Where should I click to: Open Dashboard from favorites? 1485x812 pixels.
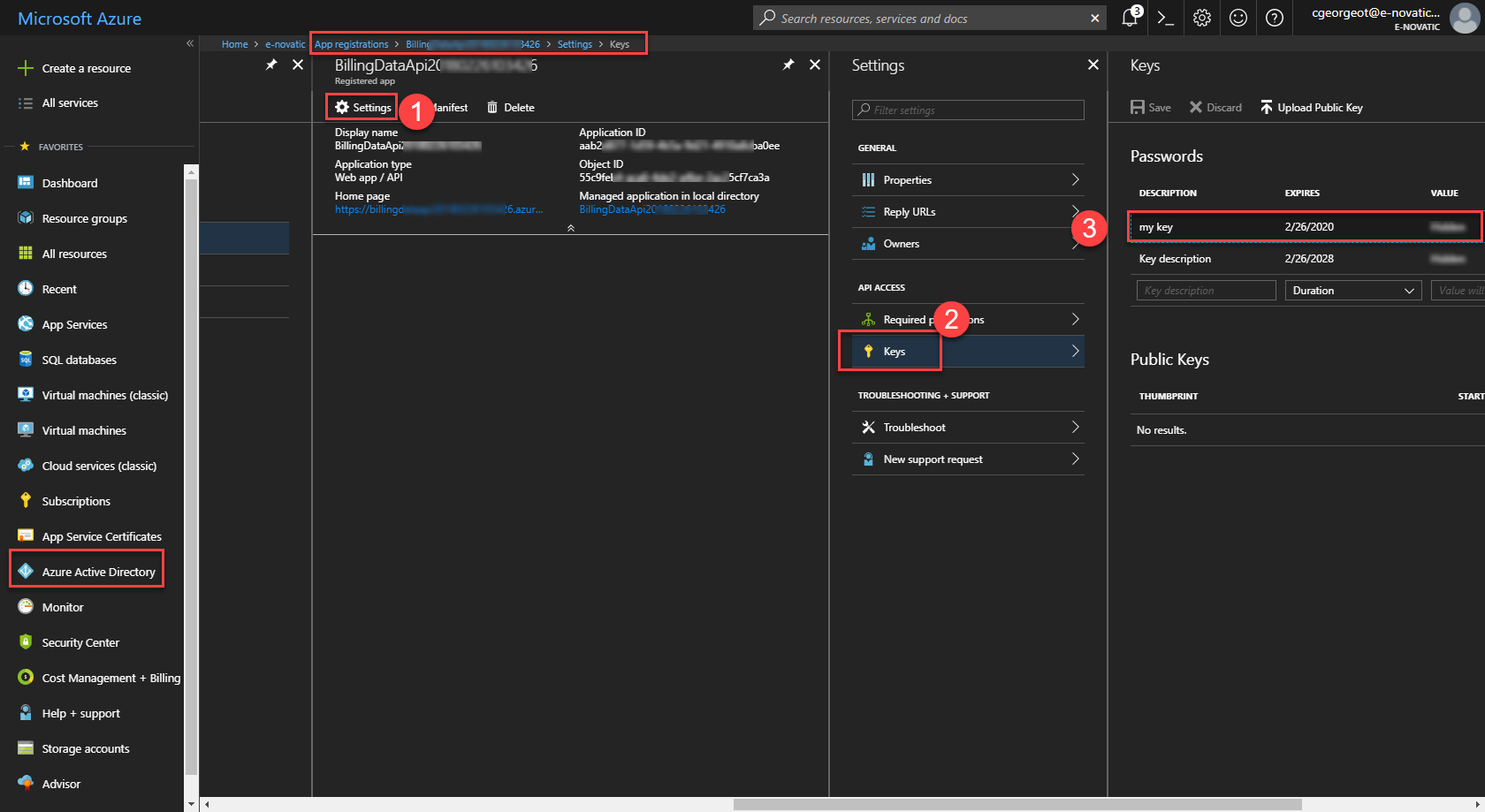[x=70, y=183]
